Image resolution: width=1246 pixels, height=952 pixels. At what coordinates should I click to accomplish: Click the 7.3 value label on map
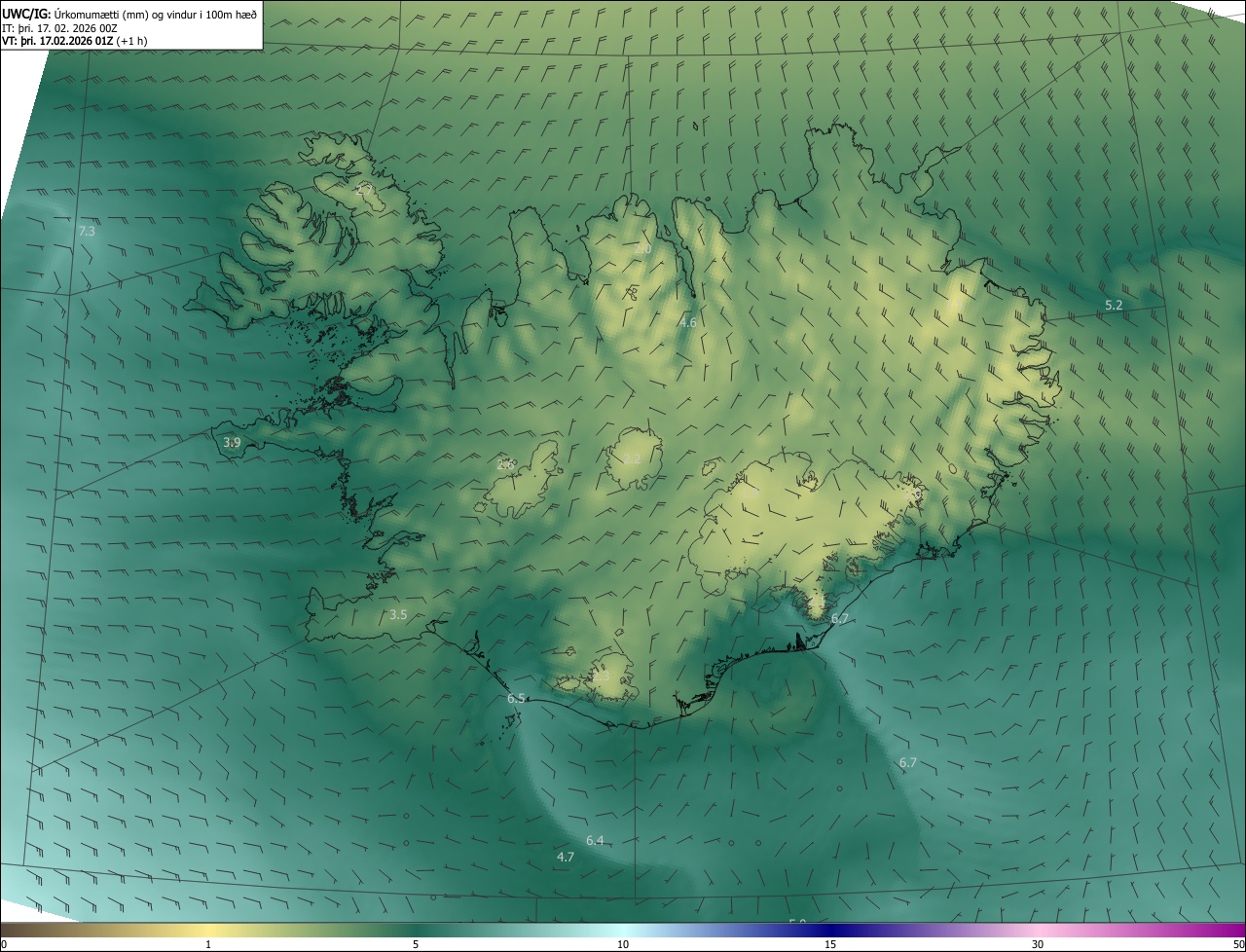pyautogui.click(x=87, y=232)
